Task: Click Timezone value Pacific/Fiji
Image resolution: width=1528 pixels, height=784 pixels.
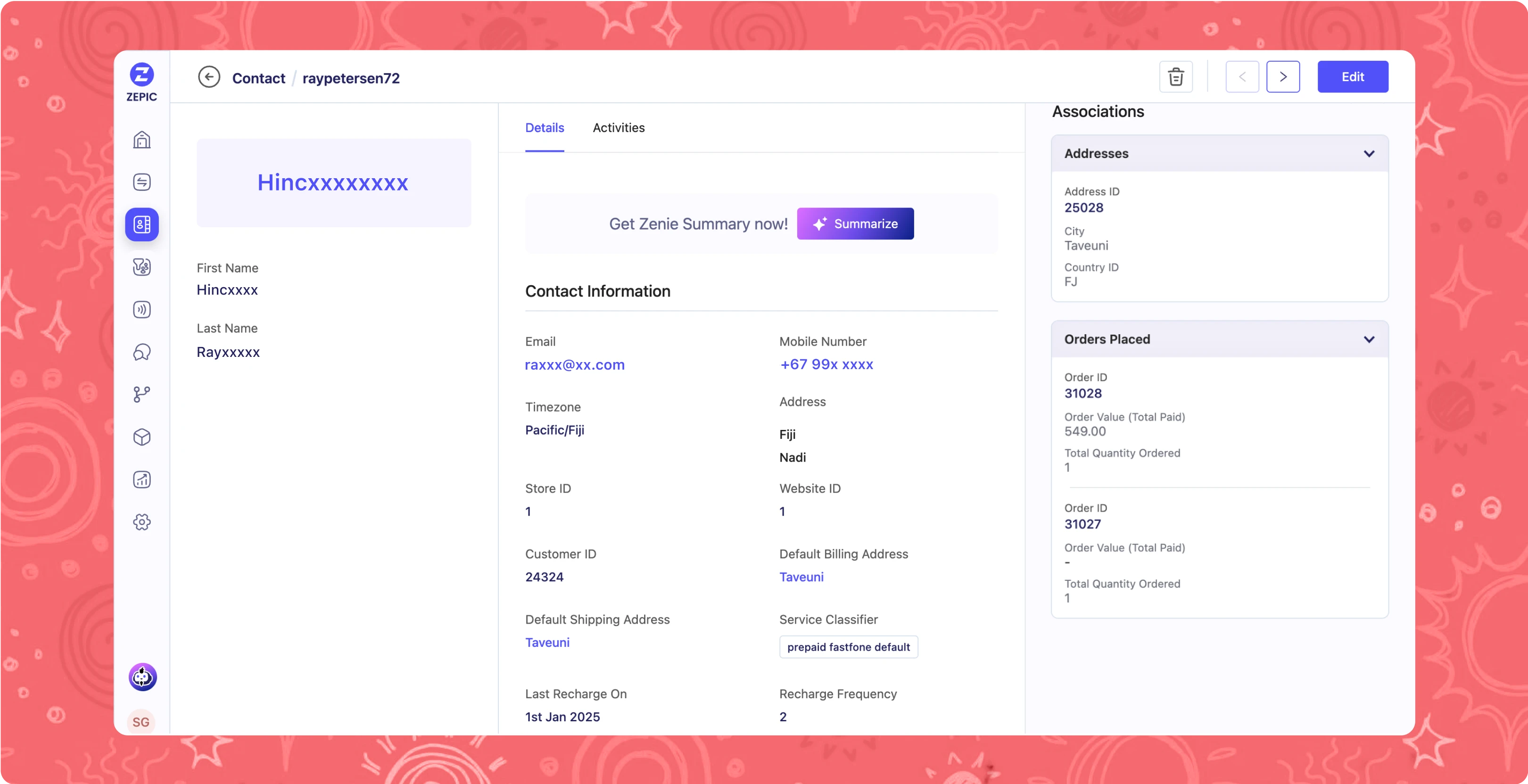Action: point(554,430)
